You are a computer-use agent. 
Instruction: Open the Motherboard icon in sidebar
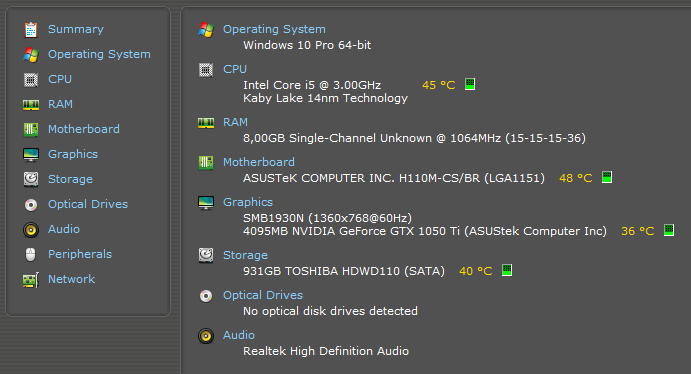(x=31, y=130)
